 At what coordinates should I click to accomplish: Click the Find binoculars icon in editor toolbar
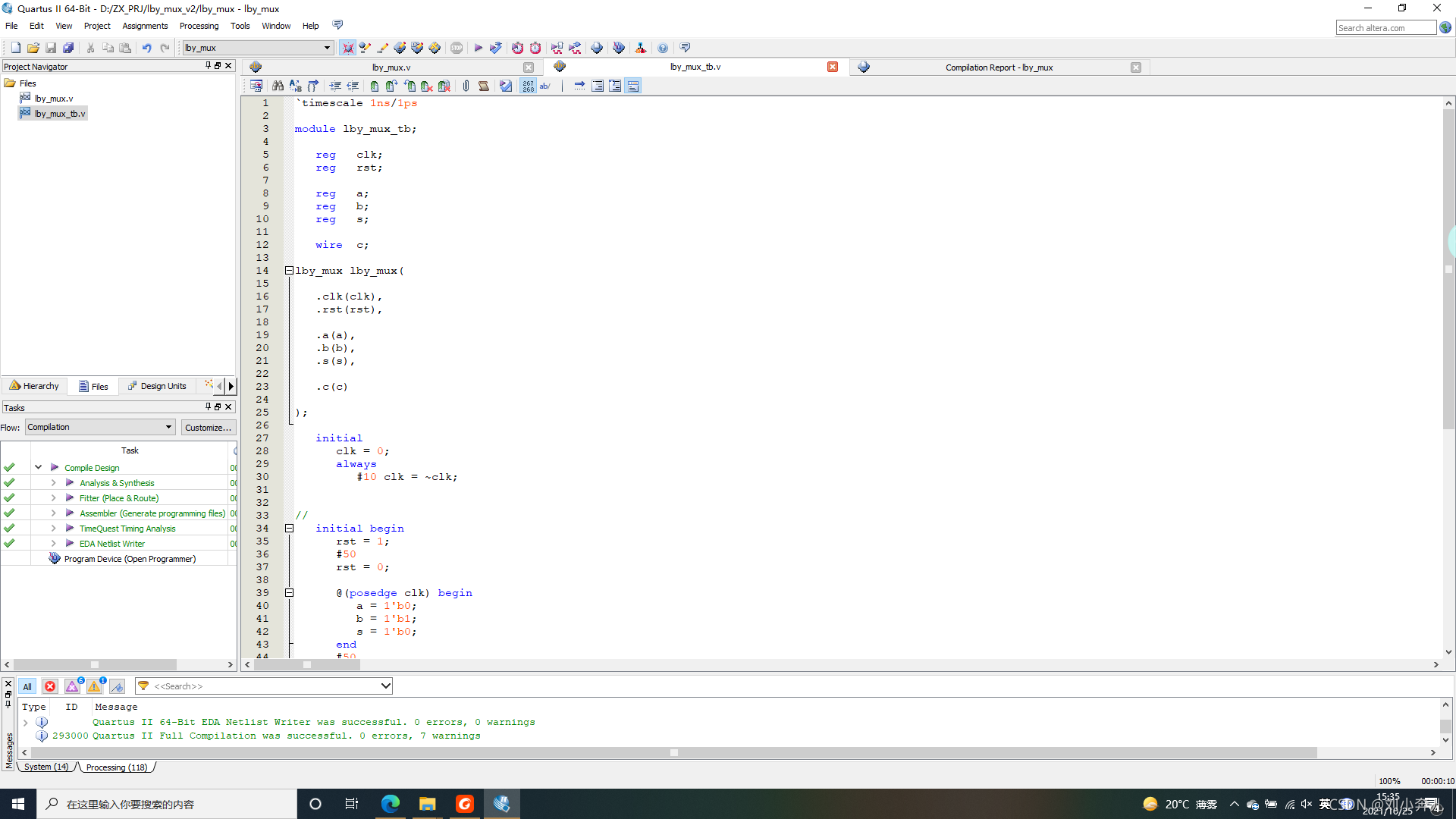click(278, 86)
